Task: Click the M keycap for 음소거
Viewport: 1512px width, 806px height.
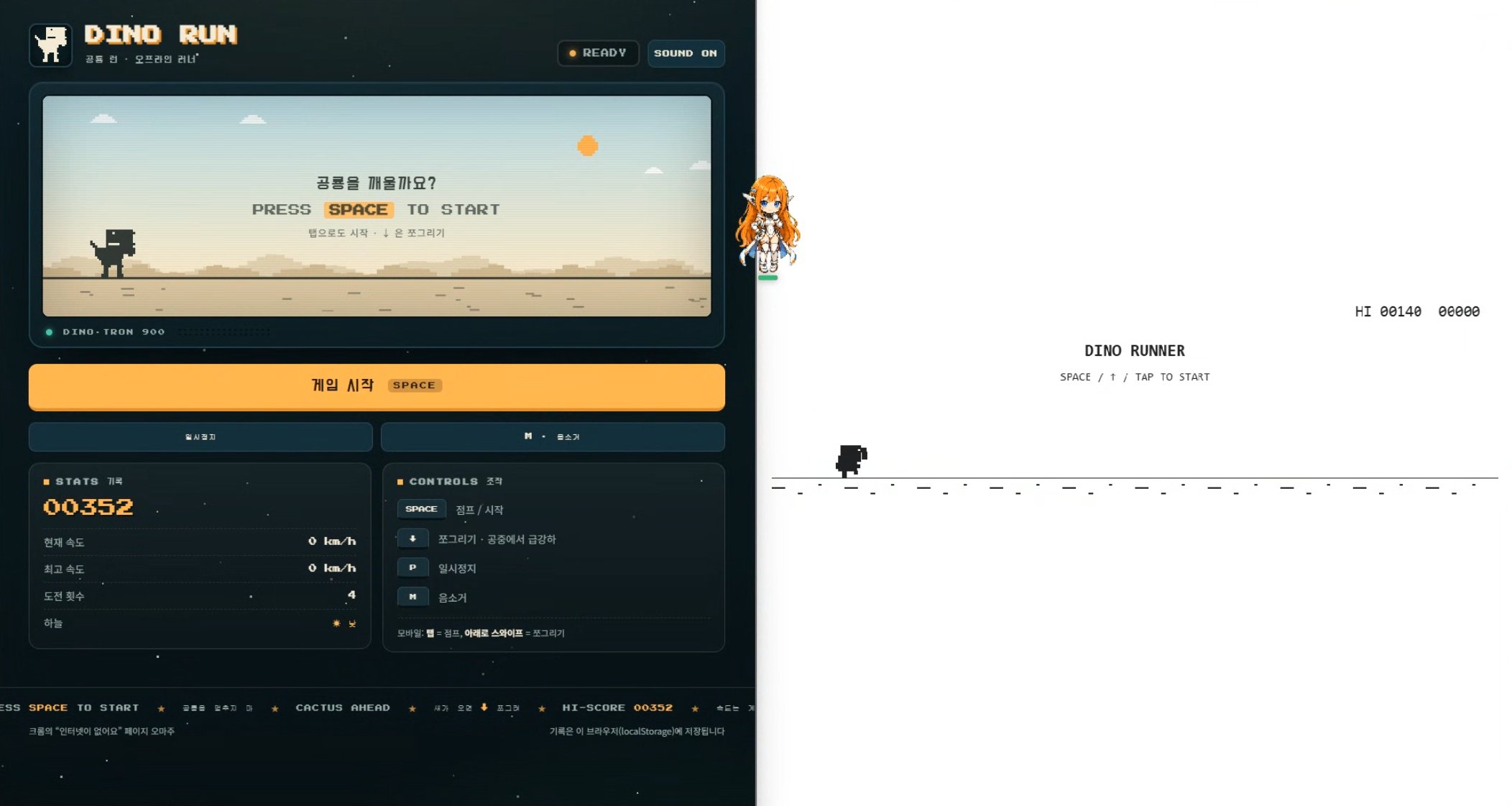Action: click(x=412, y=597)
